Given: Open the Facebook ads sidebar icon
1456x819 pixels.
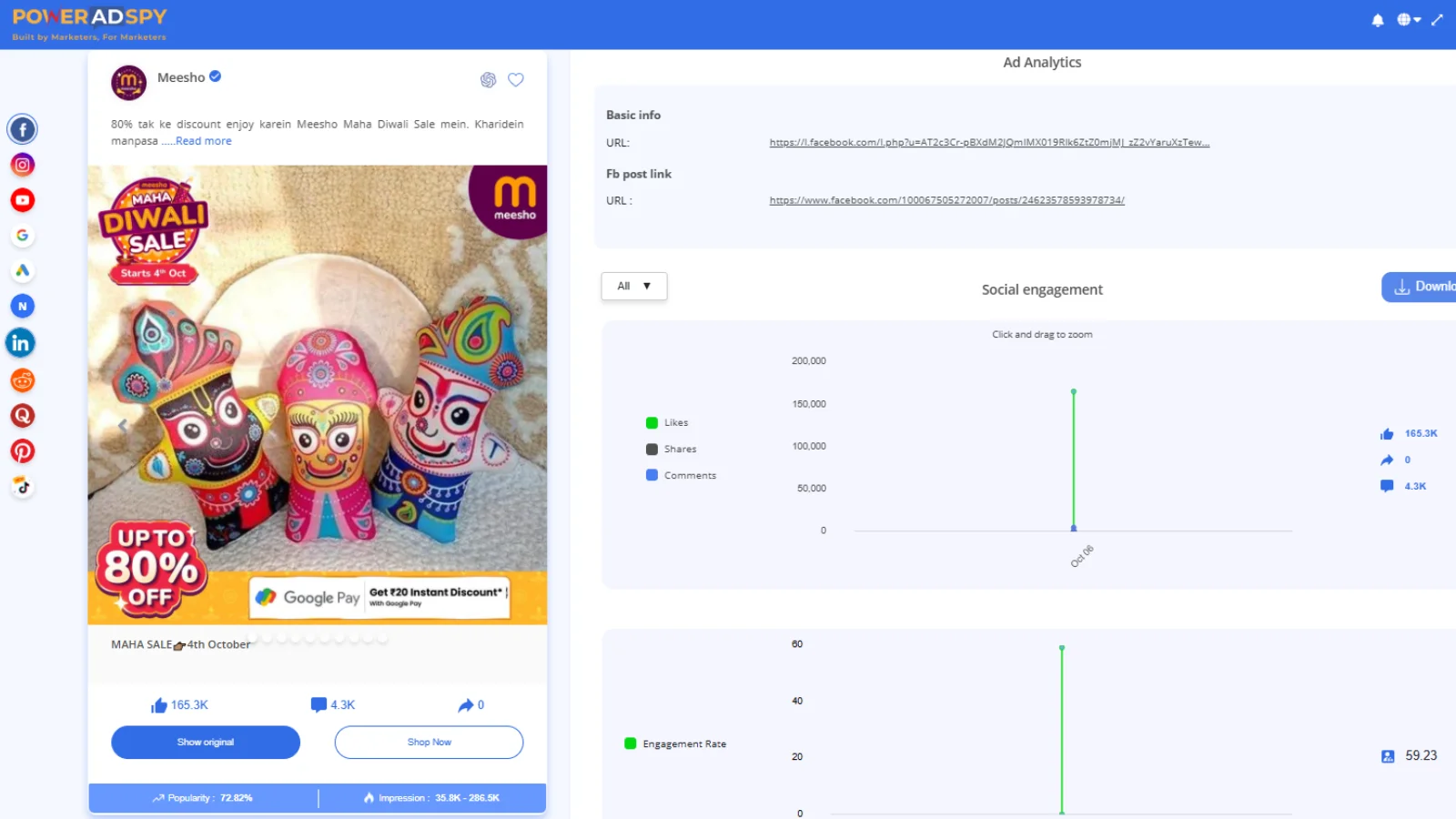Looking at the screenshot, I should click(x=23, y=129).
